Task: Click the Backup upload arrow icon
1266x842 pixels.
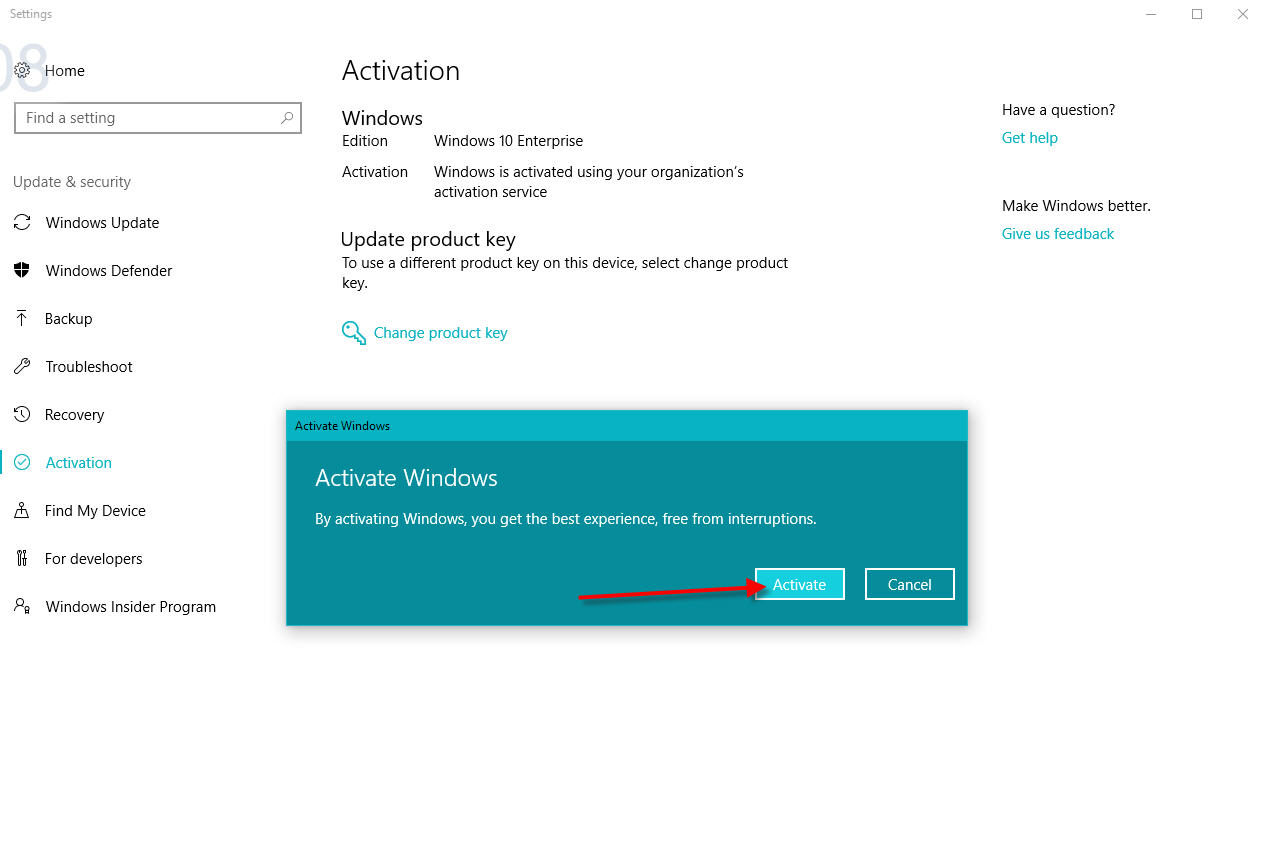Action: pos(22,319)
